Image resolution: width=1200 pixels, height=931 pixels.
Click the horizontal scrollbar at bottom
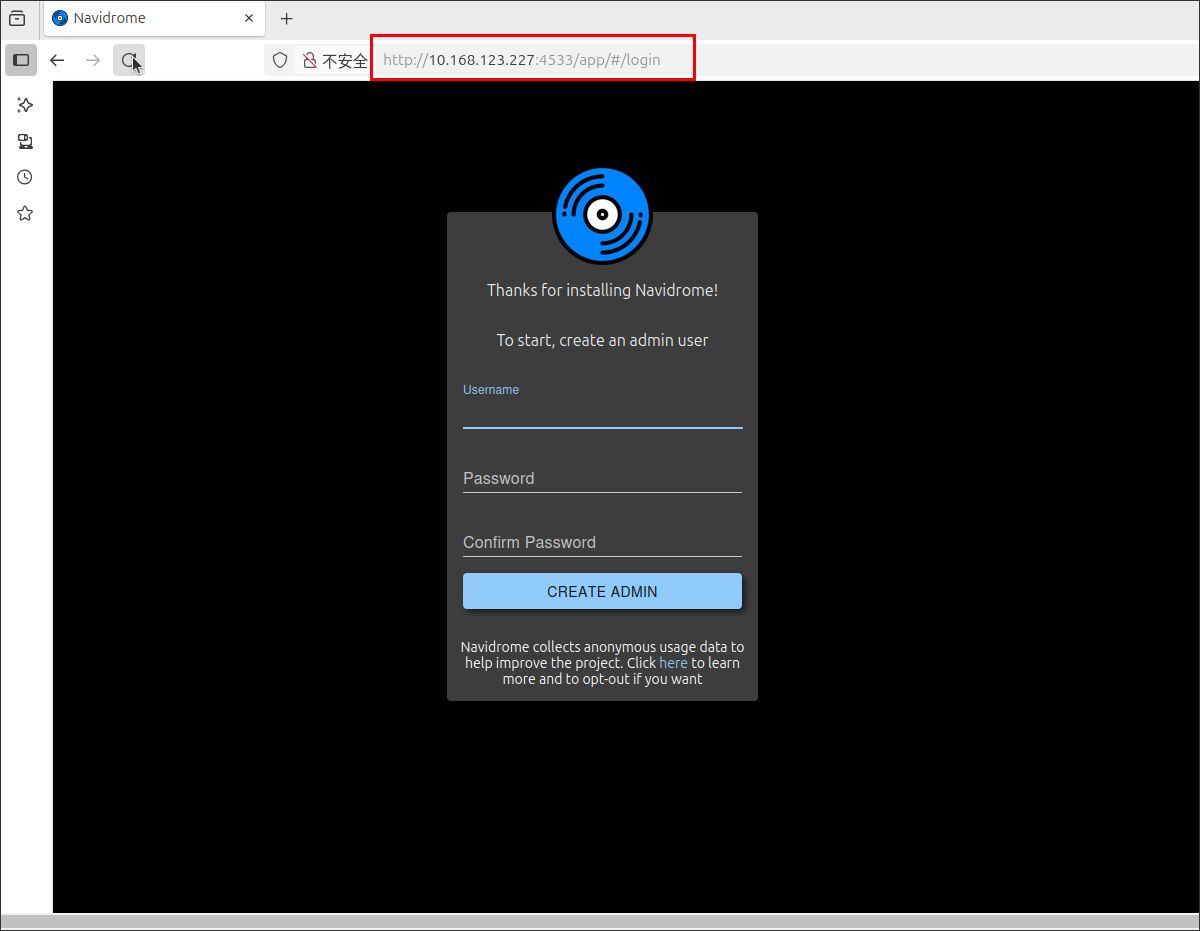pos(600,921)
